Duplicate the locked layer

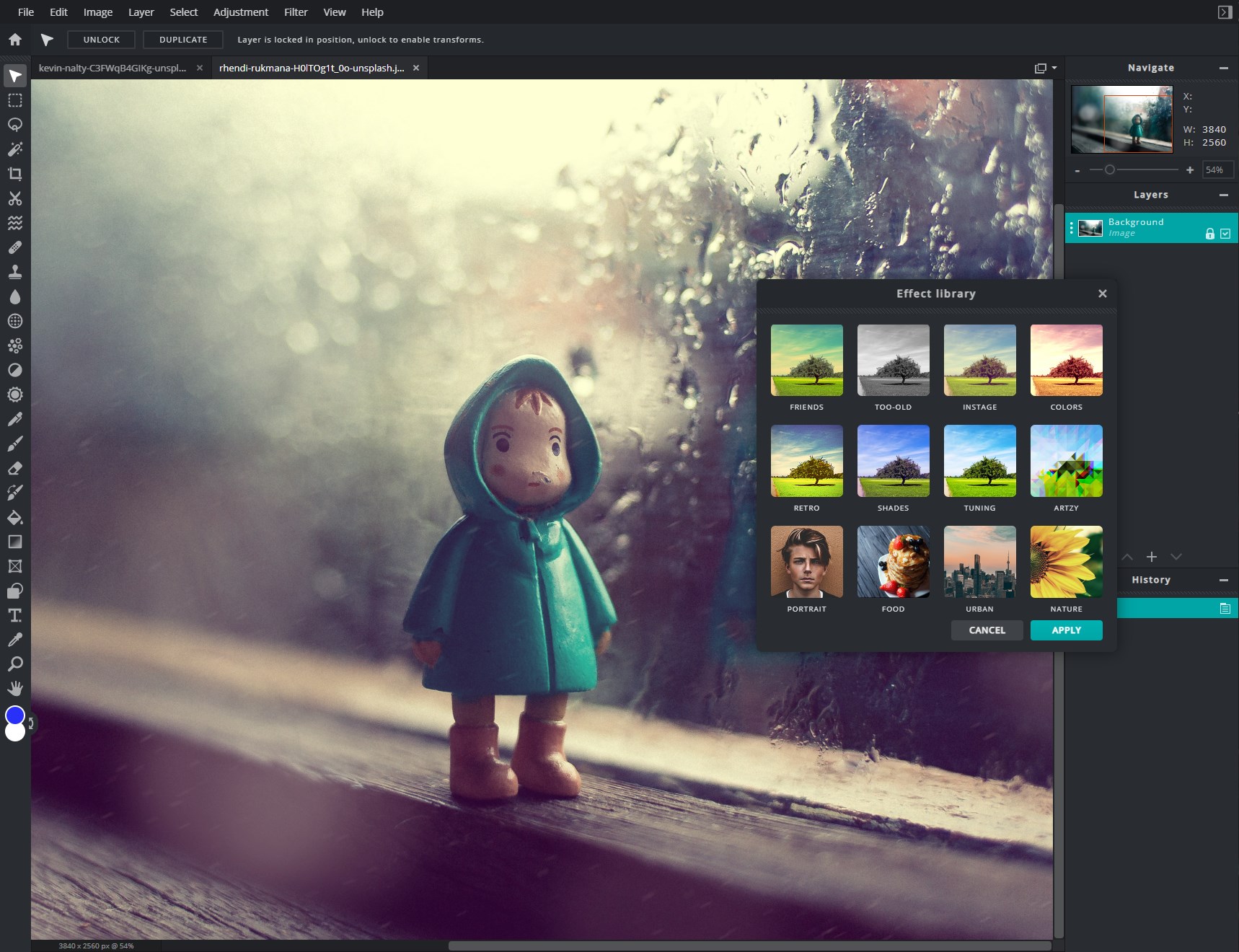point(182,39)
